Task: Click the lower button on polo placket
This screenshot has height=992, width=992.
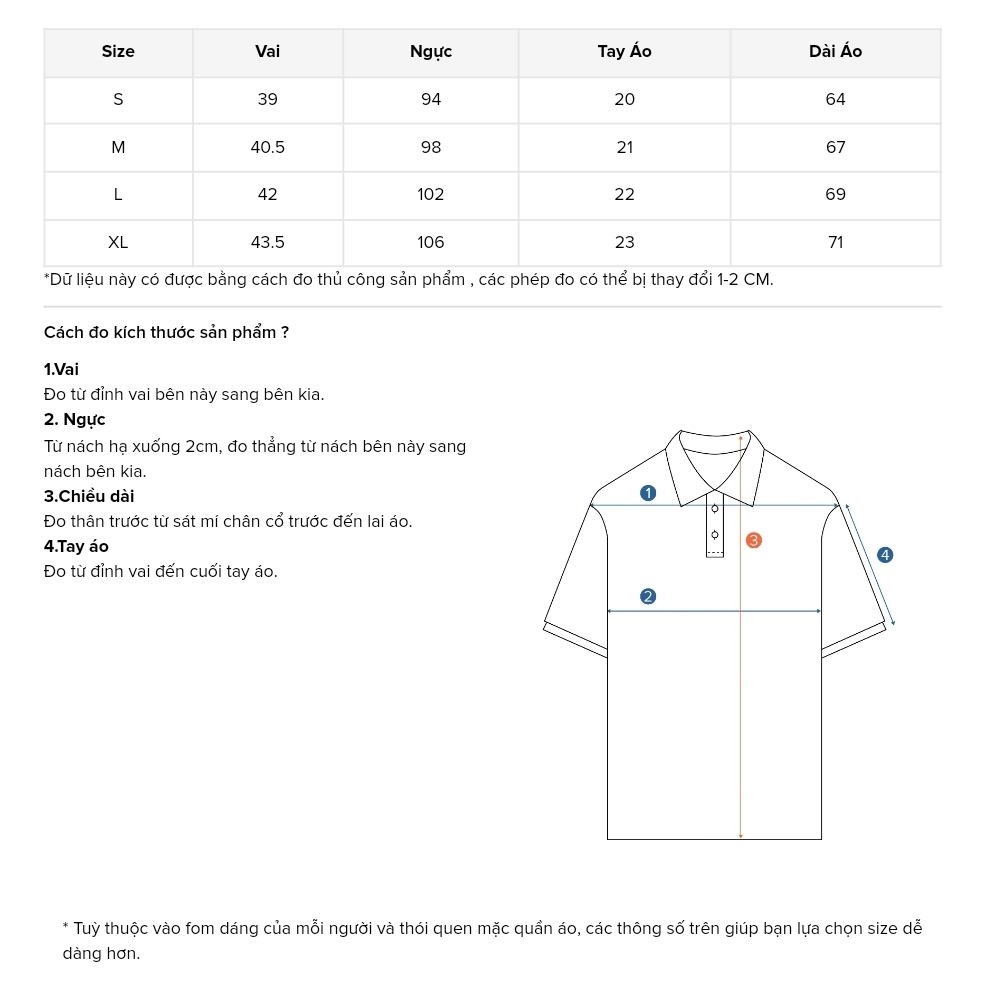Action: coord(714,534)
